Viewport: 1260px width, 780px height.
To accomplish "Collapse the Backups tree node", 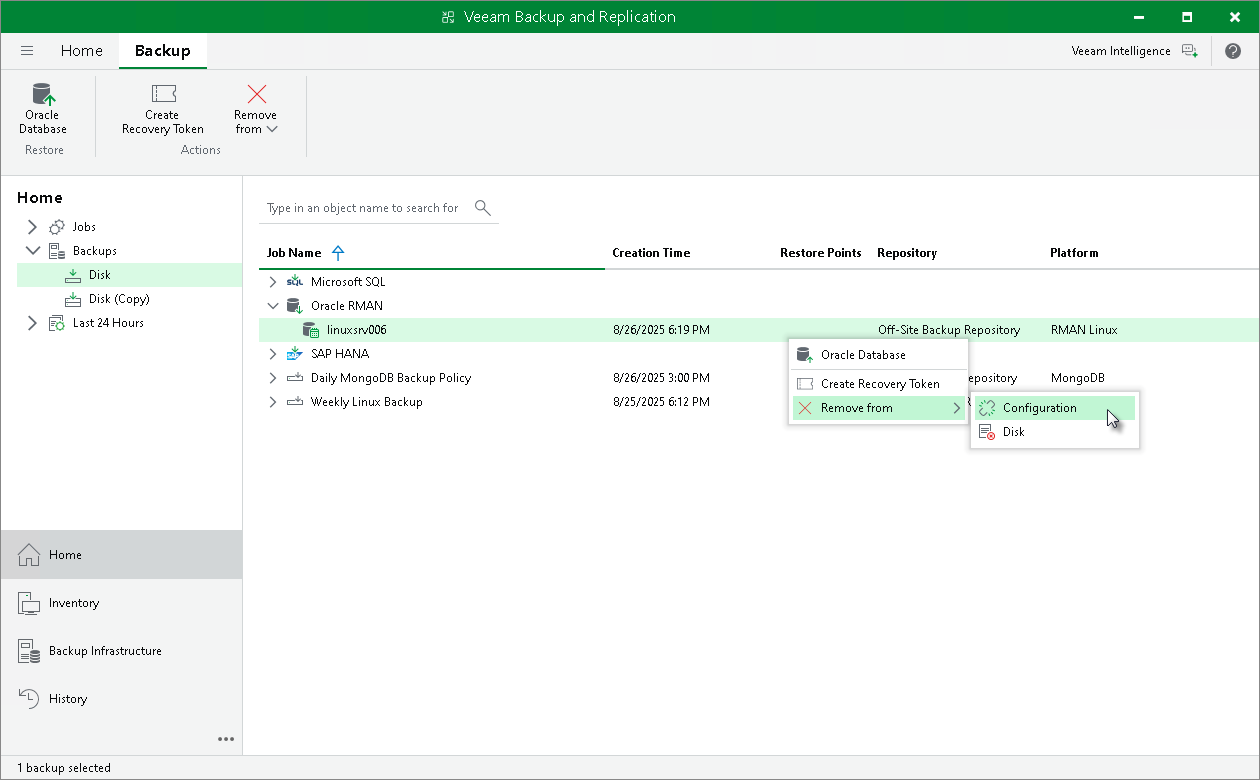I will click(32, 251).
